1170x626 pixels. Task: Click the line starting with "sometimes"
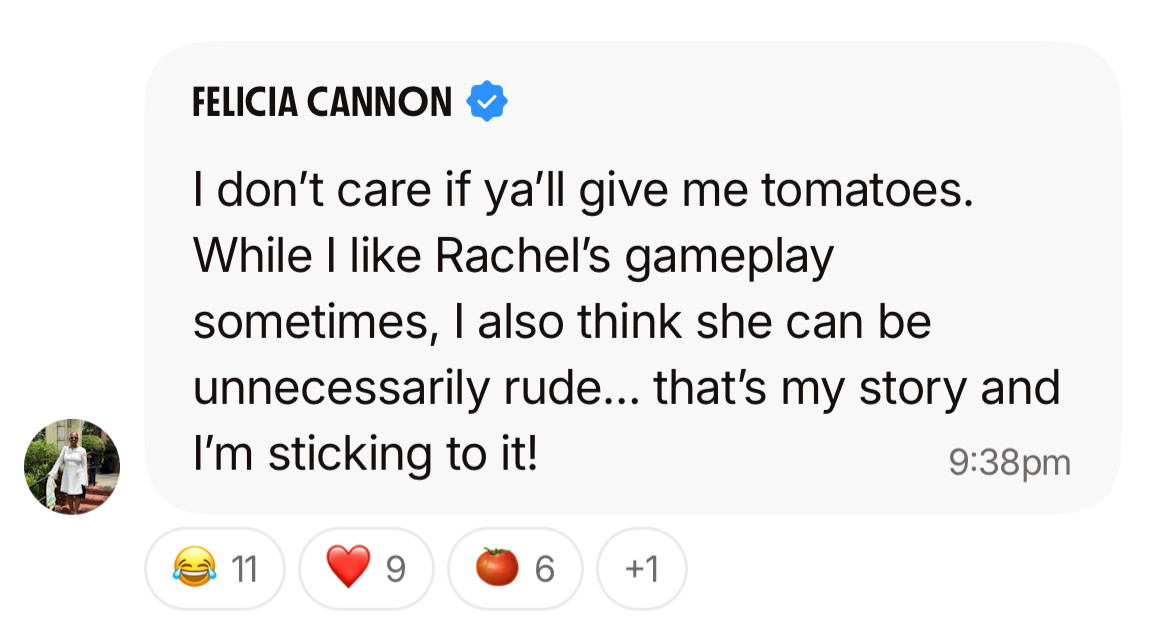click(x=562, y=322)
